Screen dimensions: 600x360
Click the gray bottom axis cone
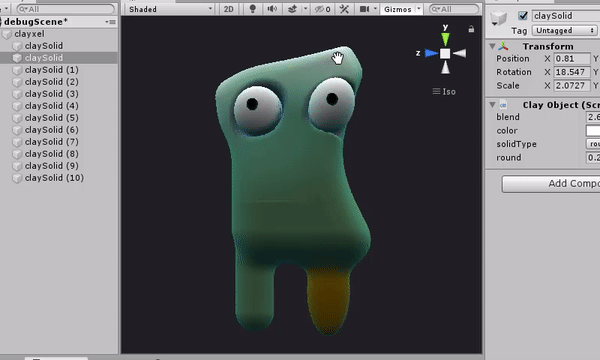point(445,68)
